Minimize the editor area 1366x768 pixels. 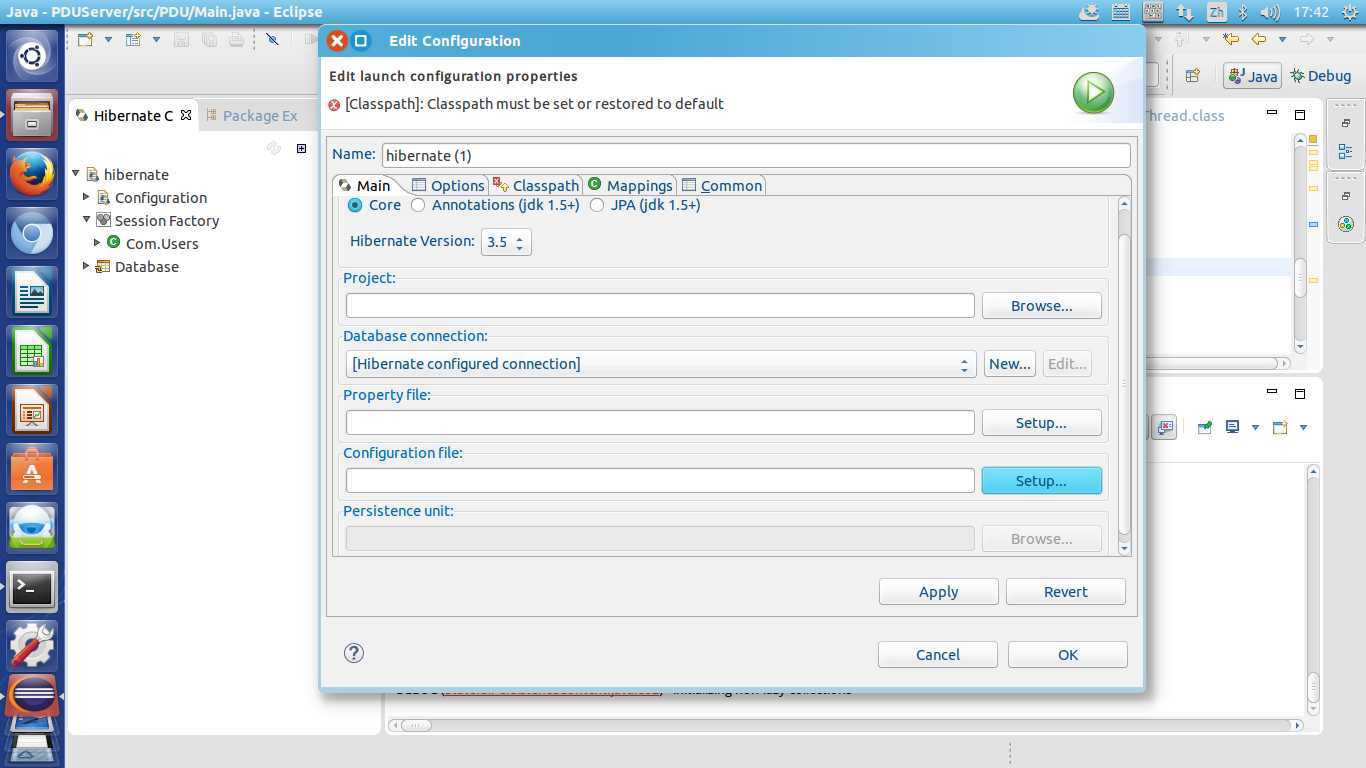[1272, 112]
